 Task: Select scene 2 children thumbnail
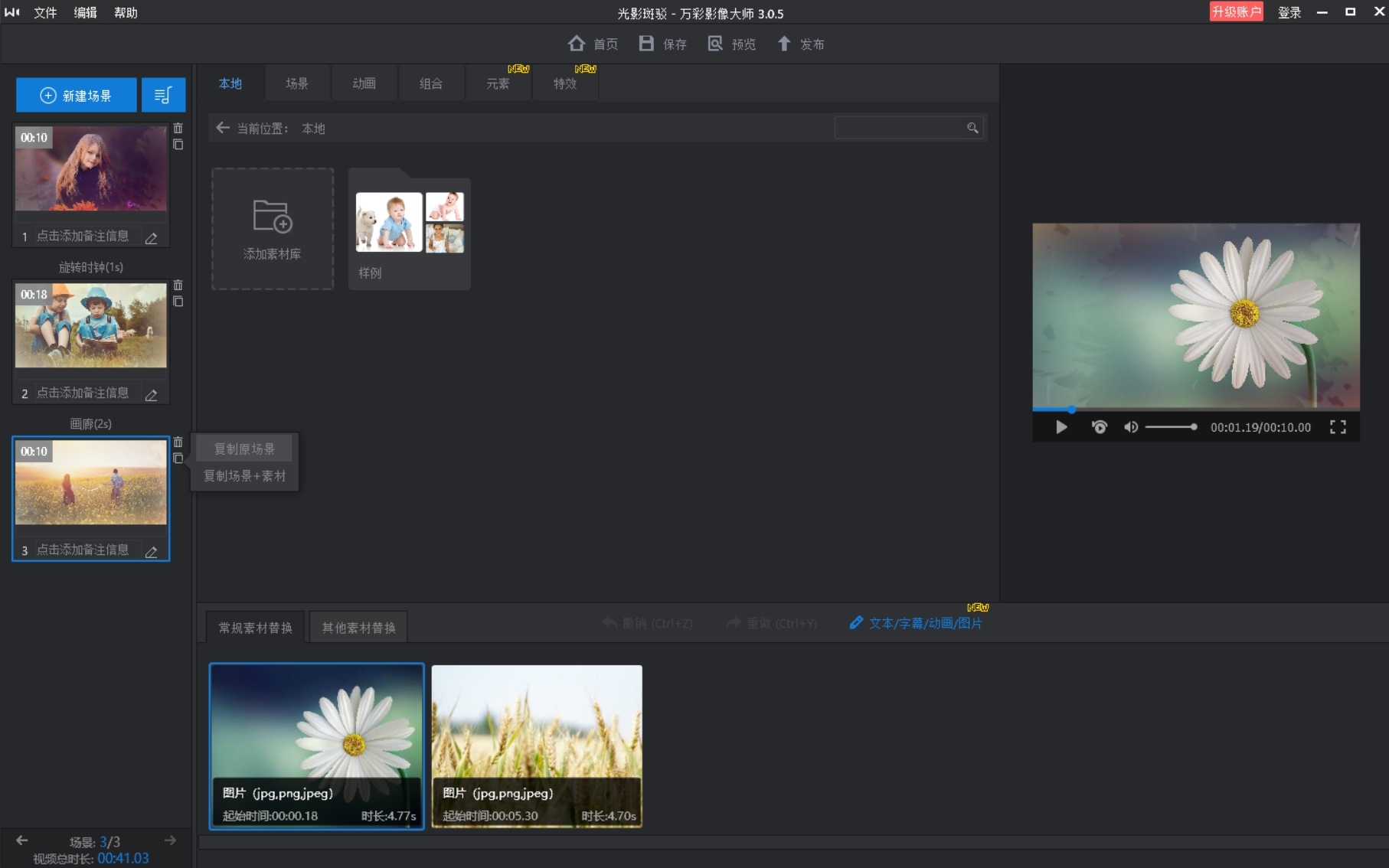coord(91,325)
